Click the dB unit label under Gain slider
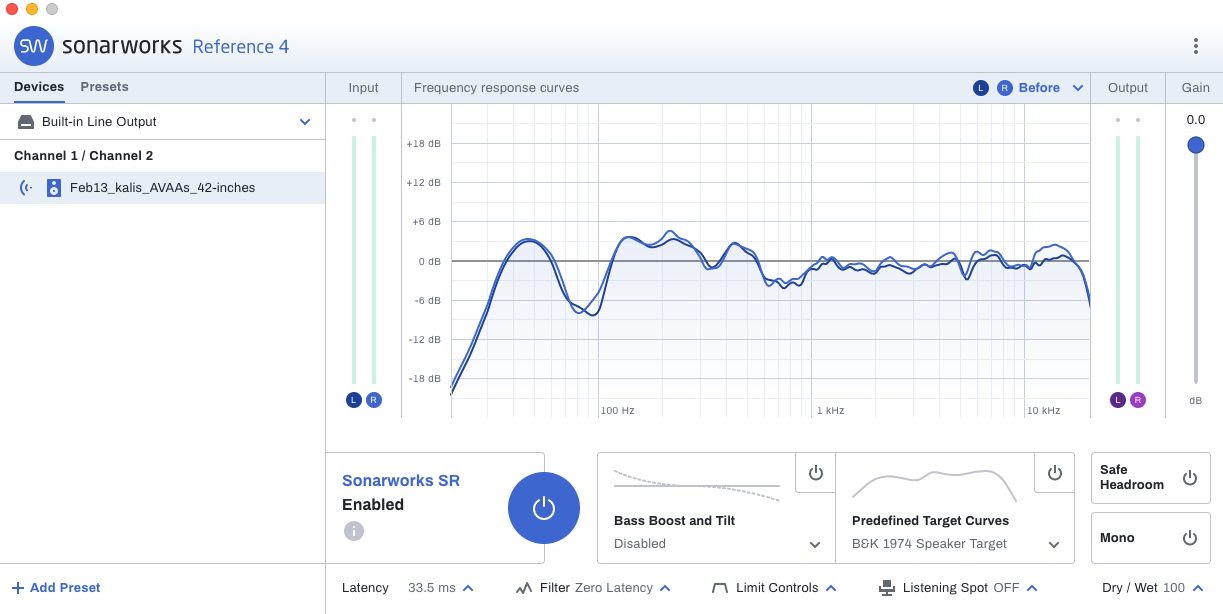 [x=1196, y=401]
